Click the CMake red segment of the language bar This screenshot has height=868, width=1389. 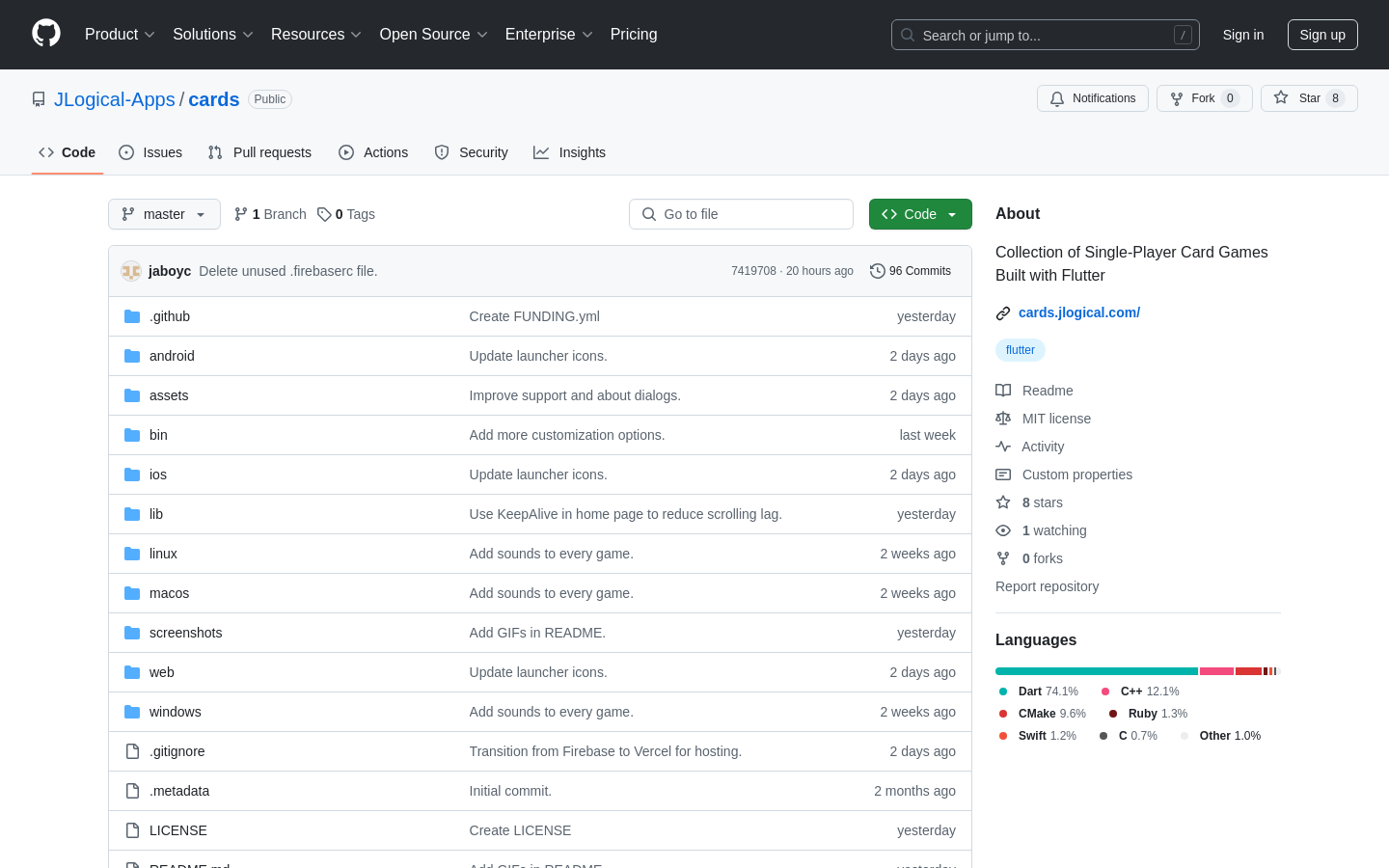pos(1248,671)
